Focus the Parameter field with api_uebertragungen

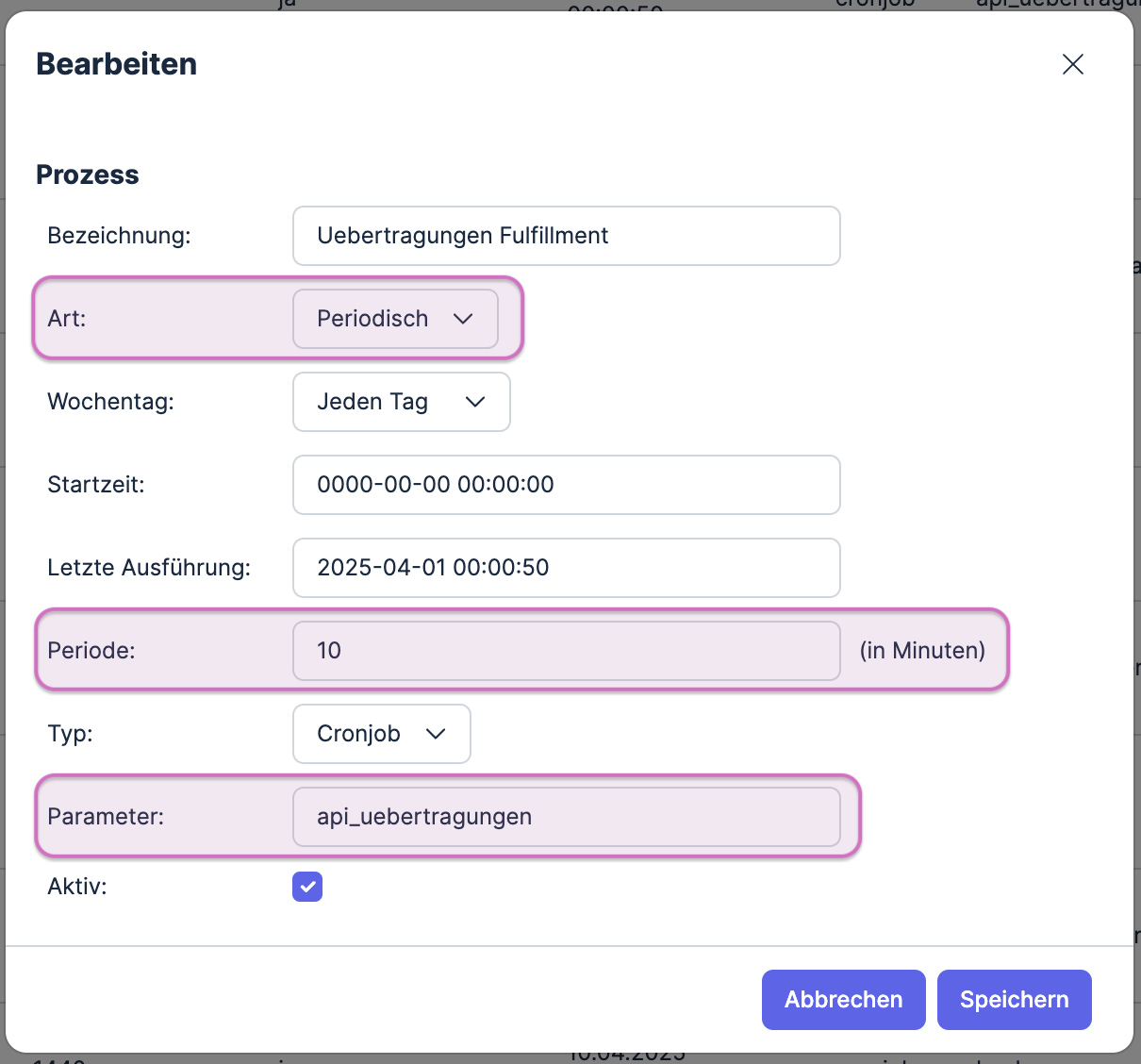(566, 817)
